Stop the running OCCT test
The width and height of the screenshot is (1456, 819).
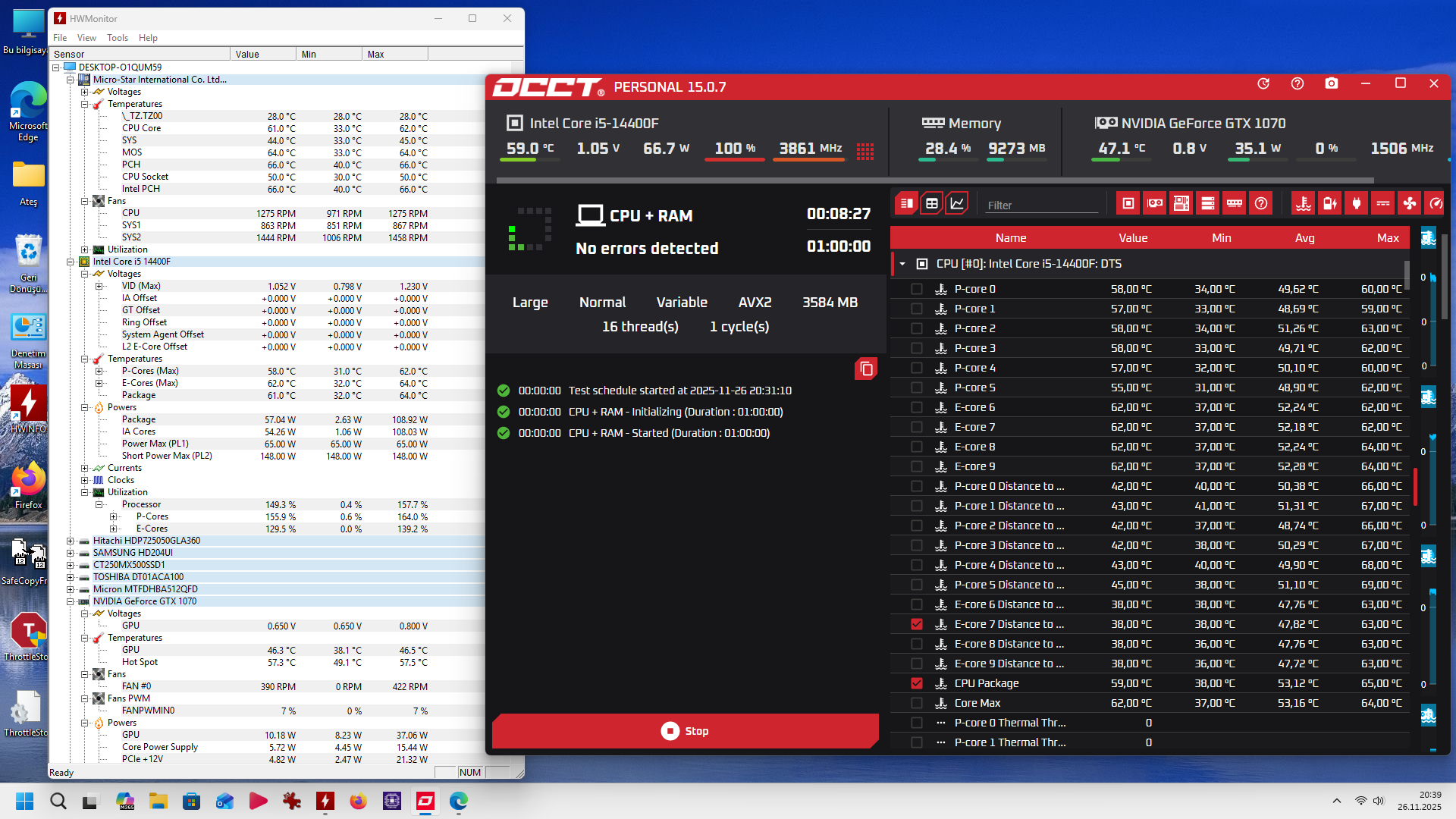686,731
